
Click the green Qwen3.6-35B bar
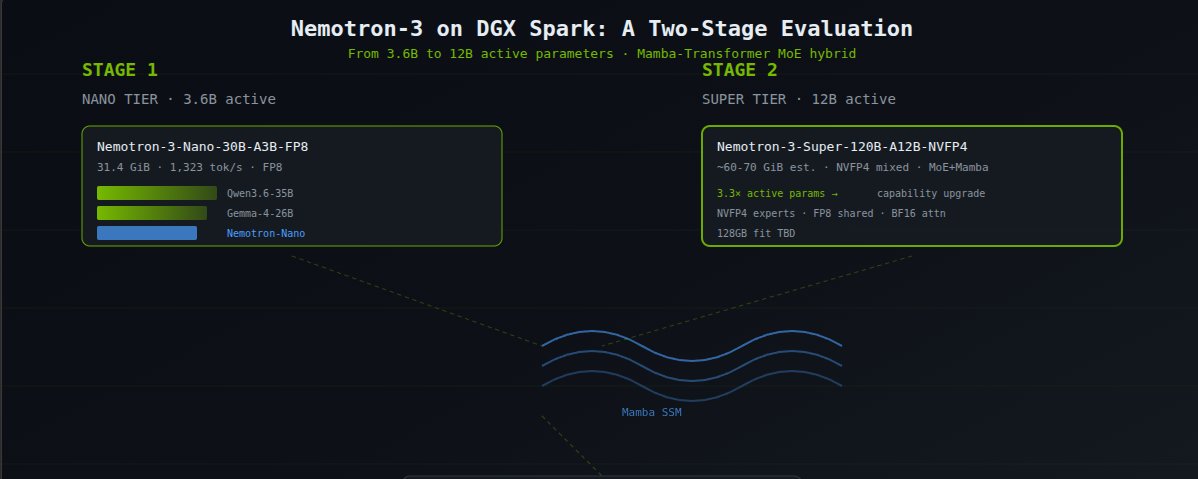tap(157, 193)
